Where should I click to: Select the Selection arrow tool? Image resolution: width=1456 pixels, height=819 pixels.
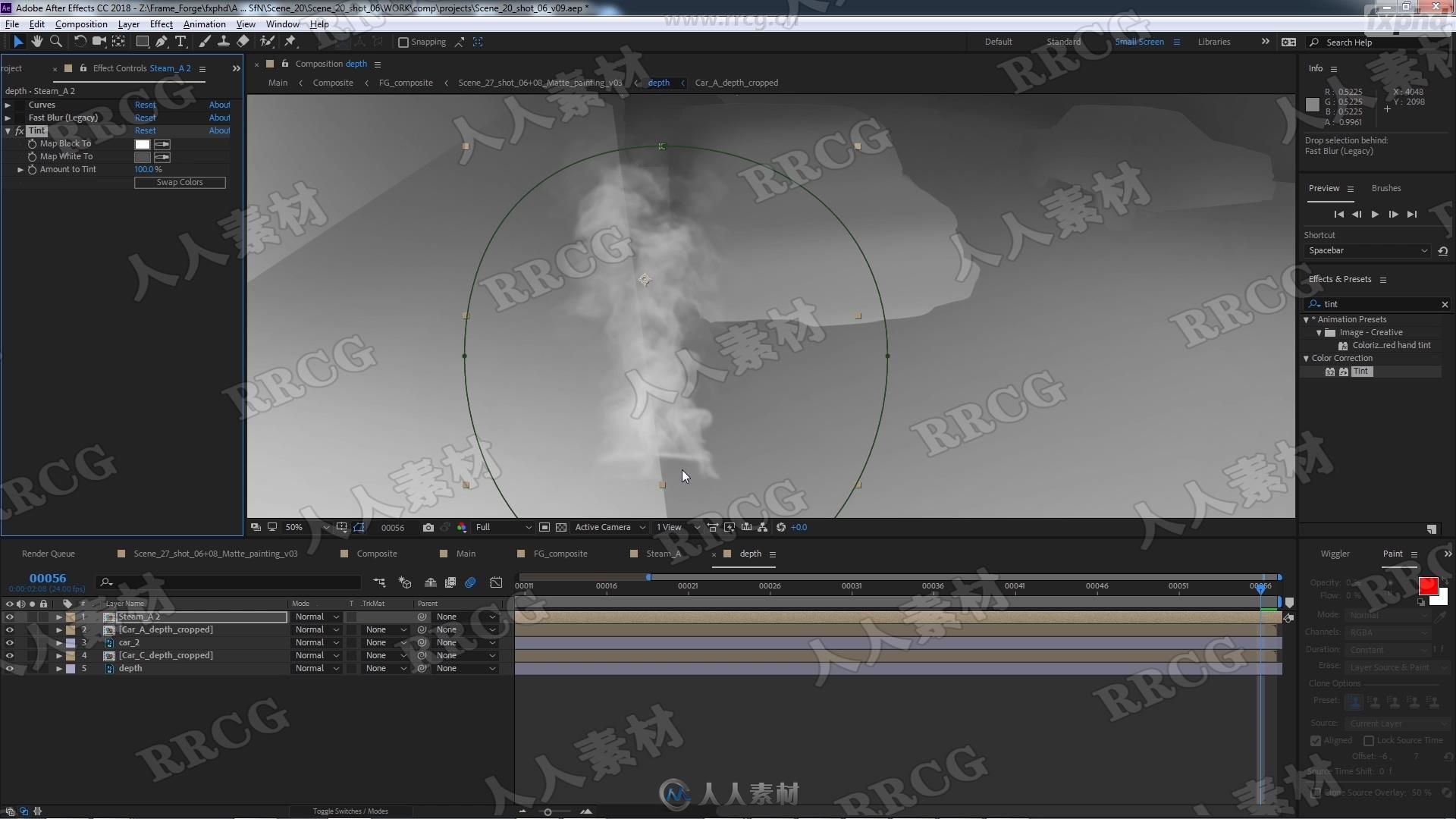[18, 42]
